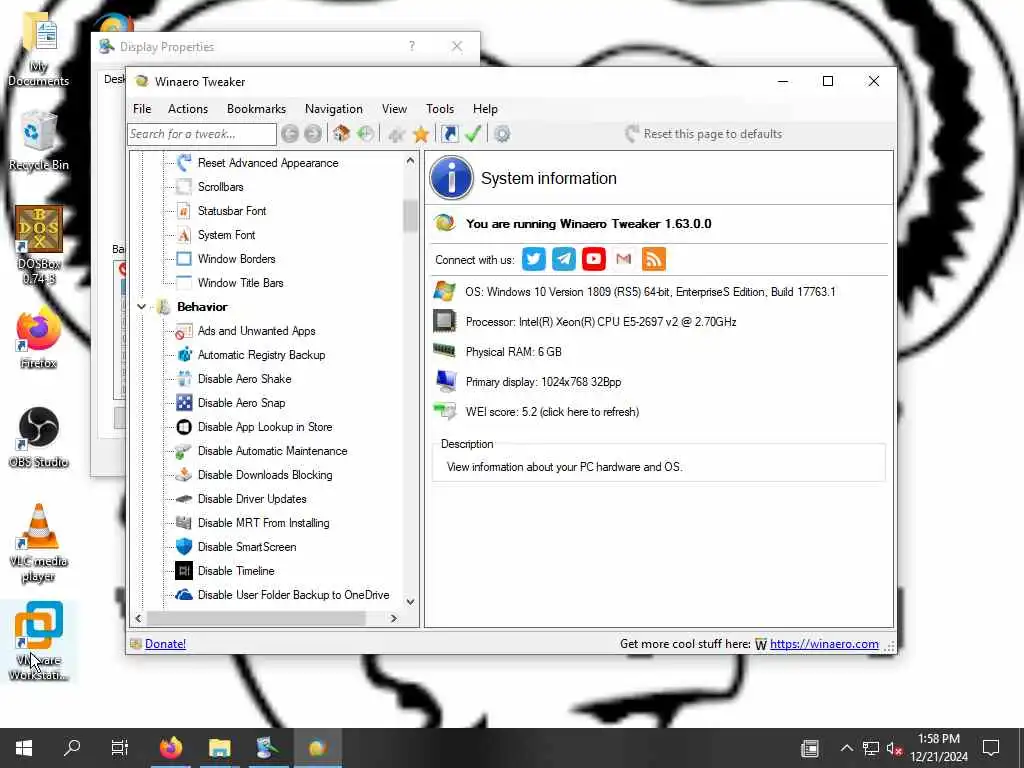Viewport: 1024px width, 768px height.
Task: Click the Physical RAM: 6 GB line
Action: pyautogui.click(x=513, y=352)
